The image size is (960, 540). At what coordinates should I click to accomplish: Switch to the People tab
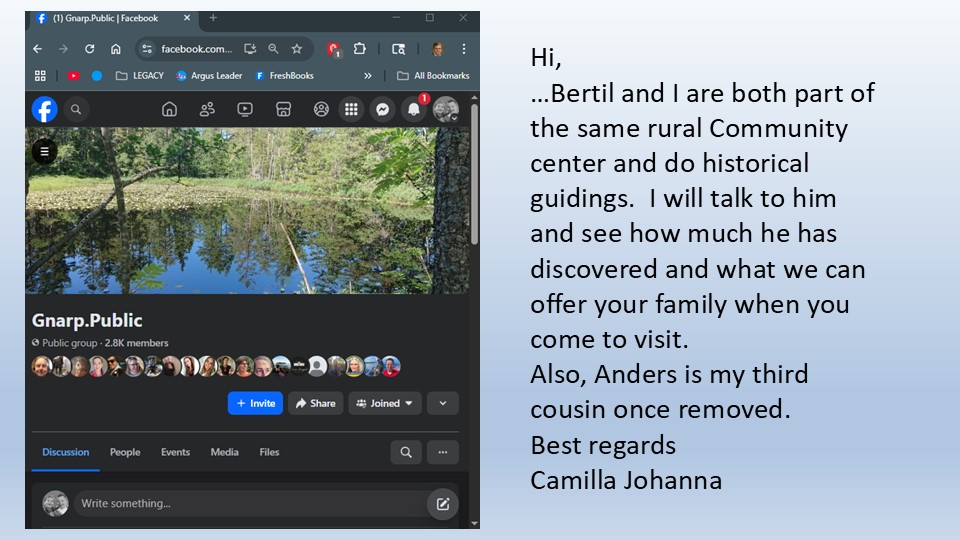tap(125, 452)
